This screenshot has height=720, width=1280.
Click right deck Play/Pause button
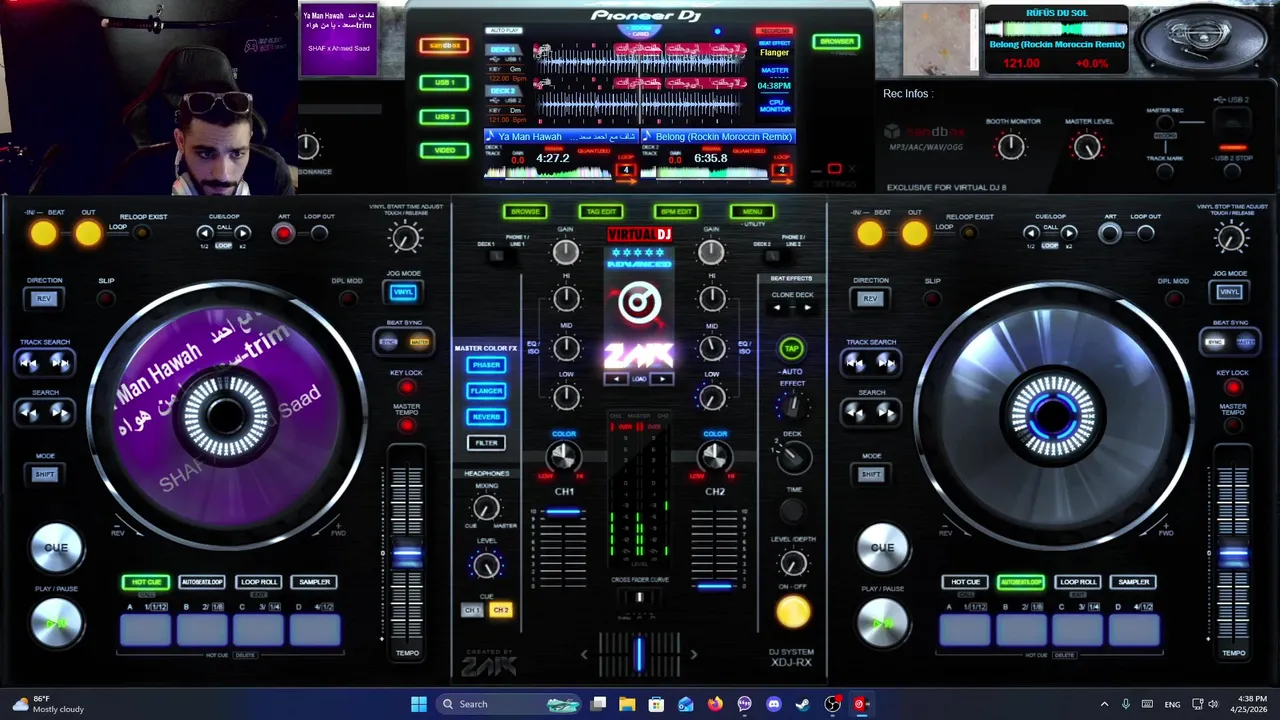click(x=882, y=623)
